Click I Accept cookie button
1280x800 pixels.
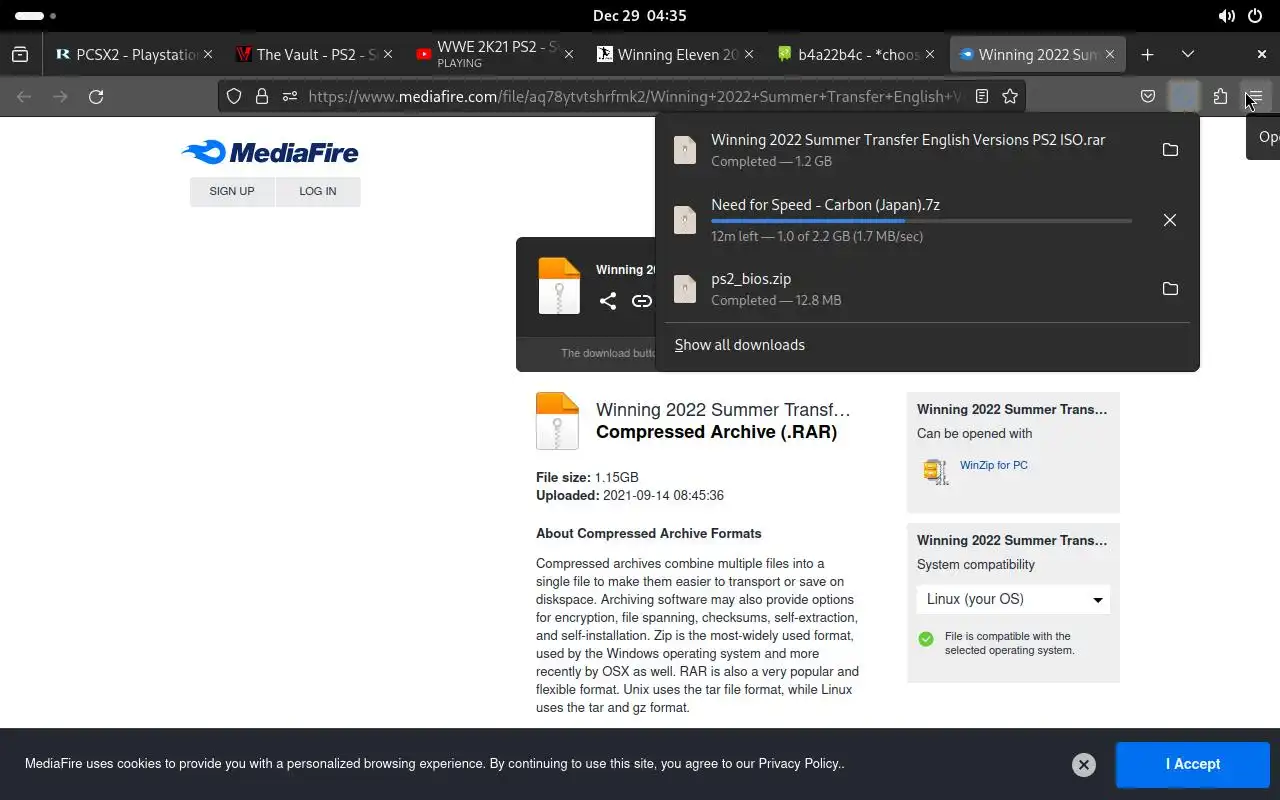tap(1193, 765)
